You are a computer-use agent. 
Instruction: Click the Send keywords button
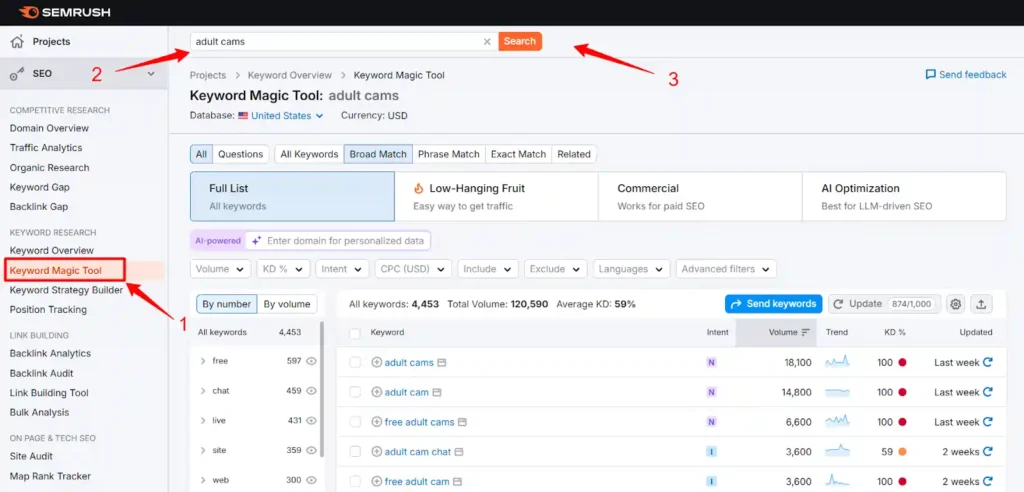(773, 304)
